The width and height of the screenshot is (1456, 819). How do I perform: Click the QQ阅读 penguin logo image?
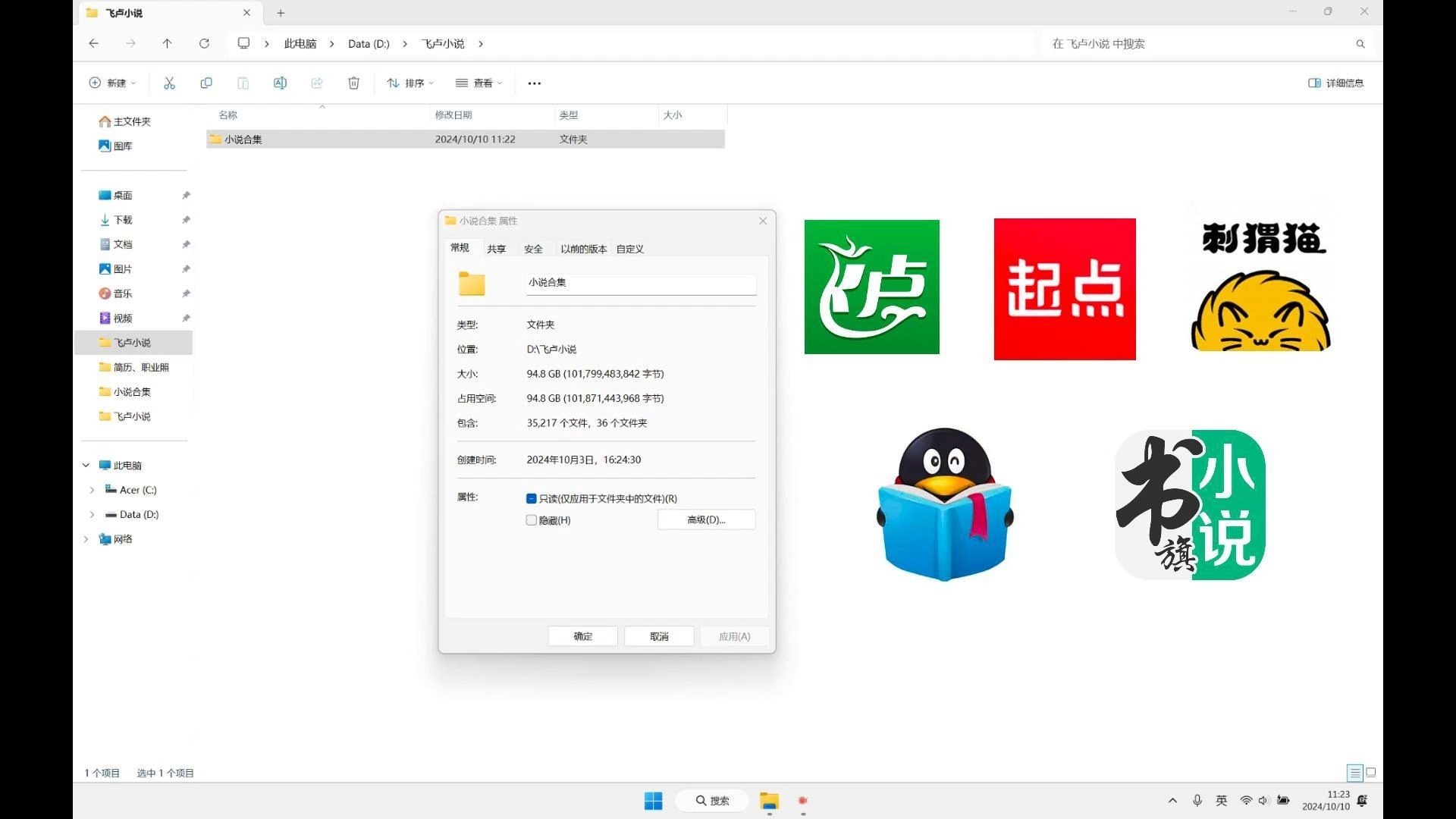pos(944,504)
